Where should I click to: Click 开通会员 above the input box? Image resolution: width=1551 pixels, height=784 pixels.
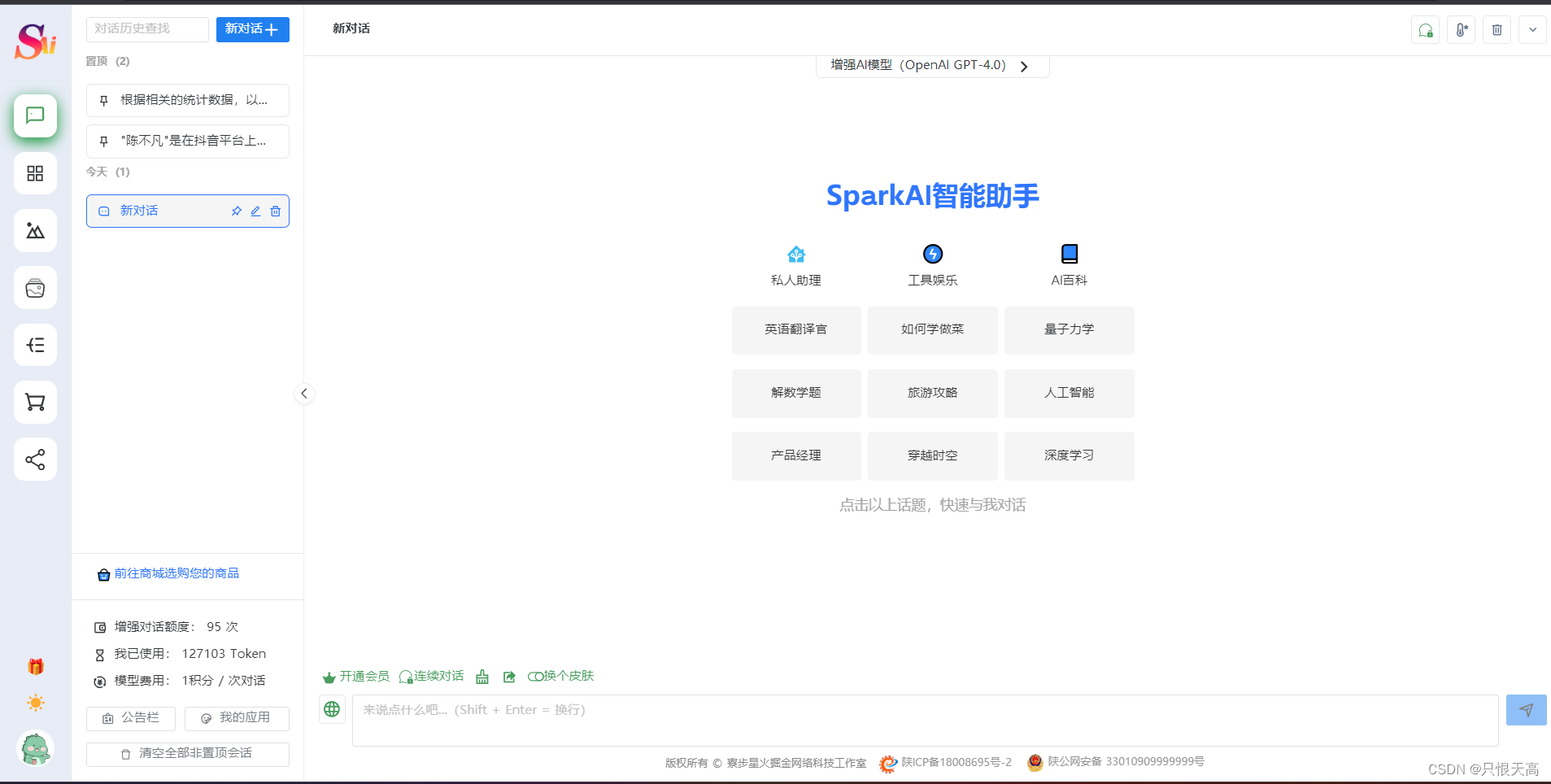coord(356,677)
